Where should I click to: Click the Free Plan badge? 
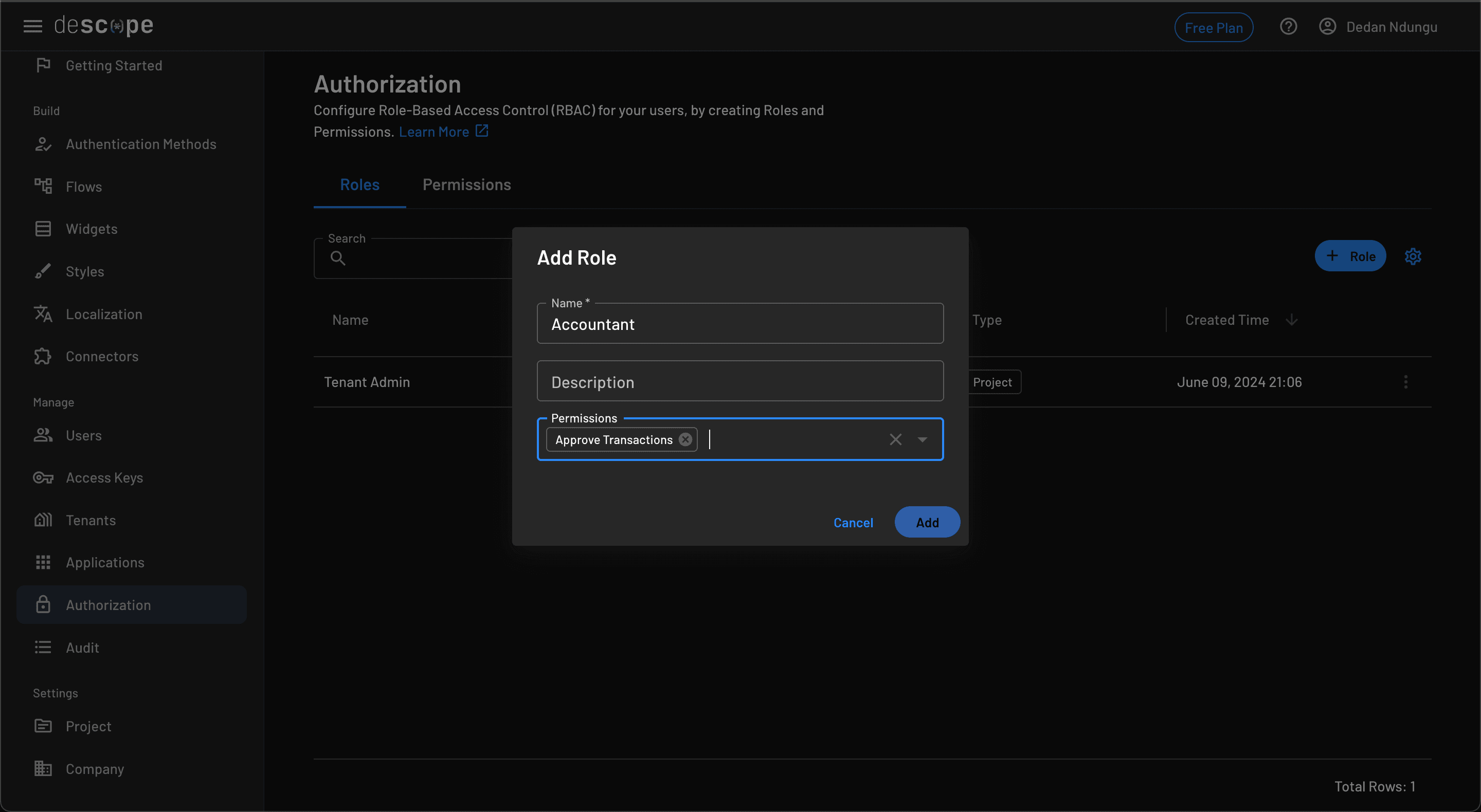point(1213,28)
